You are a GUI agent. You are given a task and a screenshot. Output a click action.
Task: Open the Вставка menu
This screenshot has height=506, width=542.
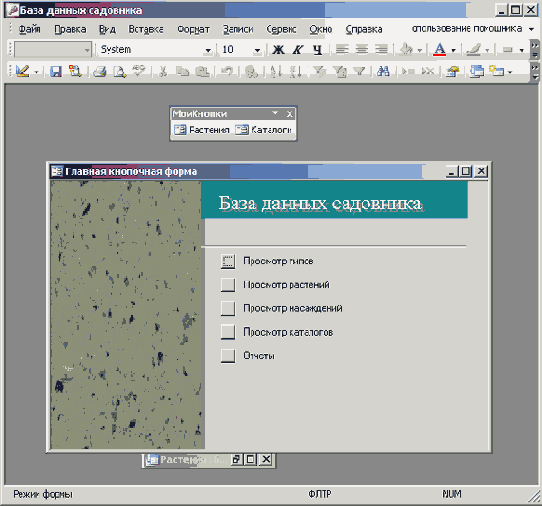(146, 29)
